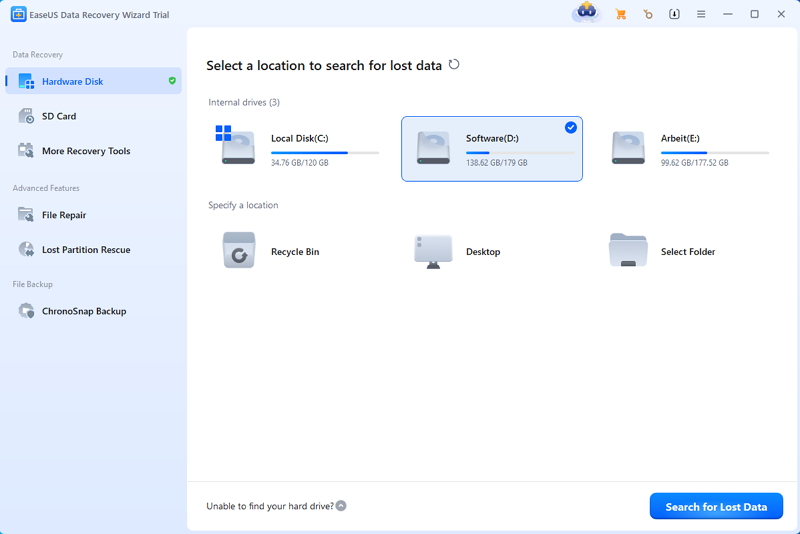Click the Arbeit(E:) usage bar

(x=715, y=152)
